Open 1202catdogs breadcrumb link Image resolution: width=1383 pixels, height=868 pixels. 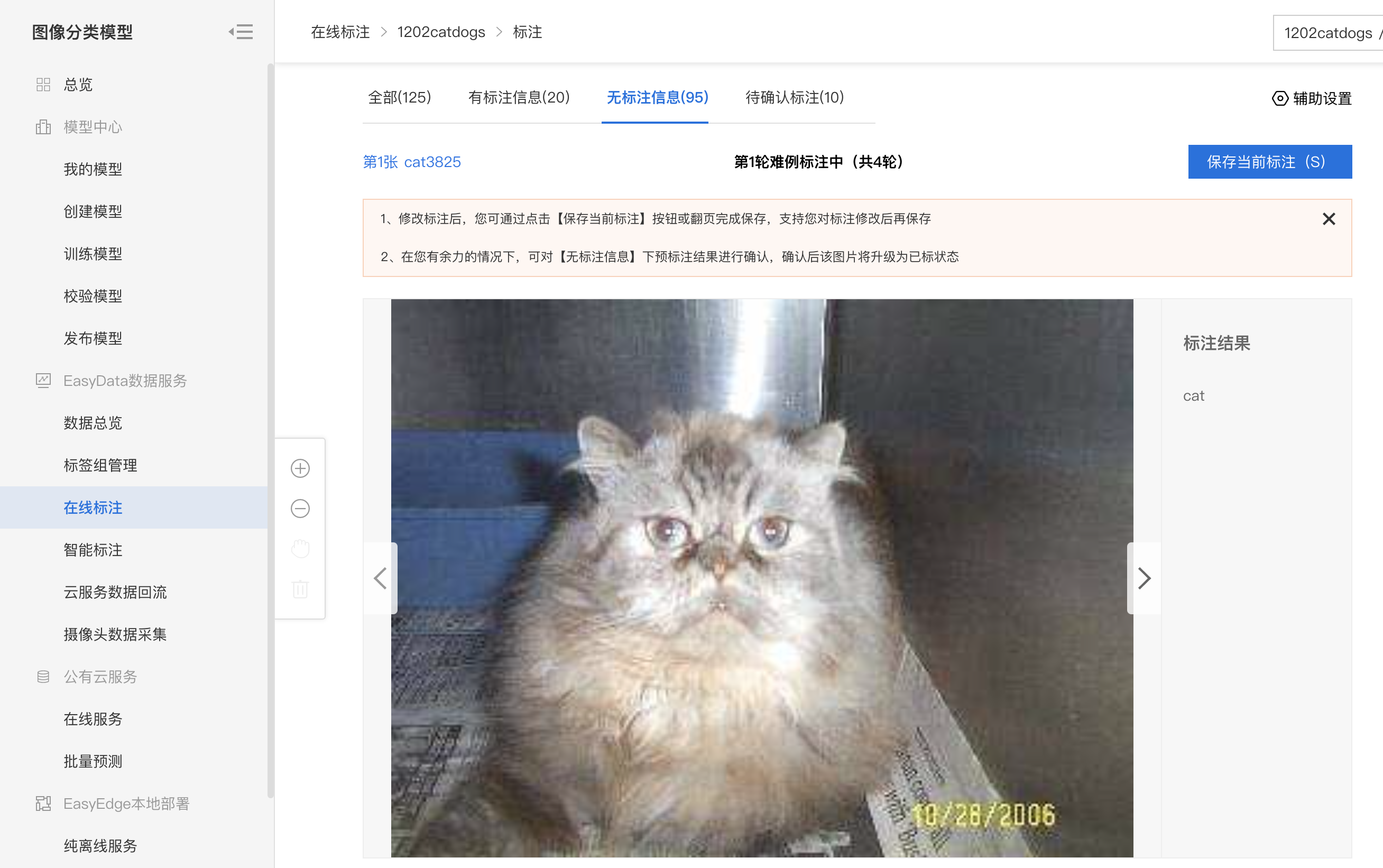click(x=441, y=32)
